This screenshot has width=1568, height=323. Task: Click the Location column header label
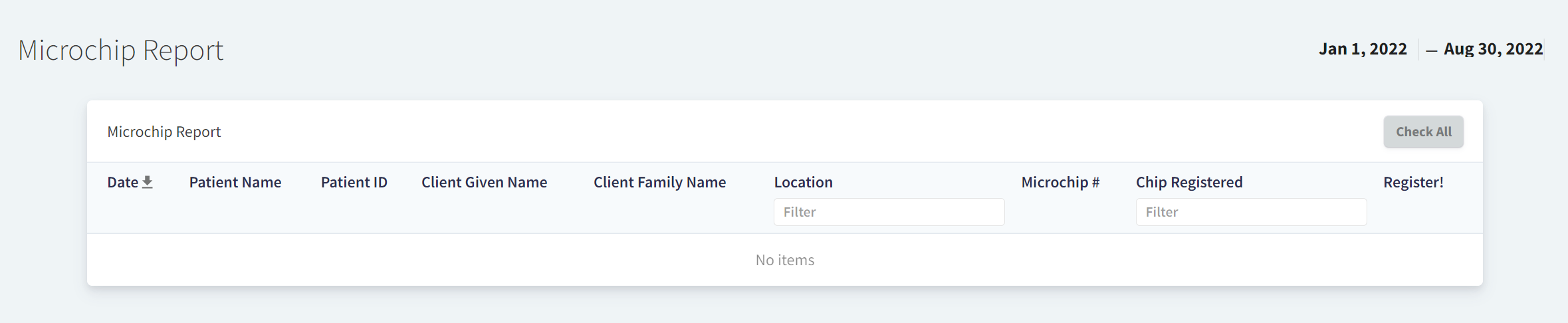(803, 182)
